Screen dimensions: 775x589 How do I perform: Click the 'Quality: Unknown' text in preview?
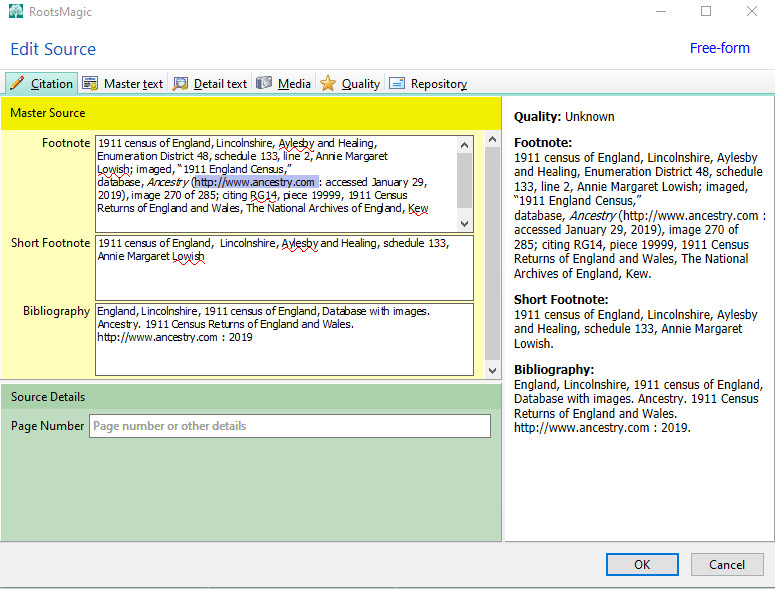[x=564, y=117]
